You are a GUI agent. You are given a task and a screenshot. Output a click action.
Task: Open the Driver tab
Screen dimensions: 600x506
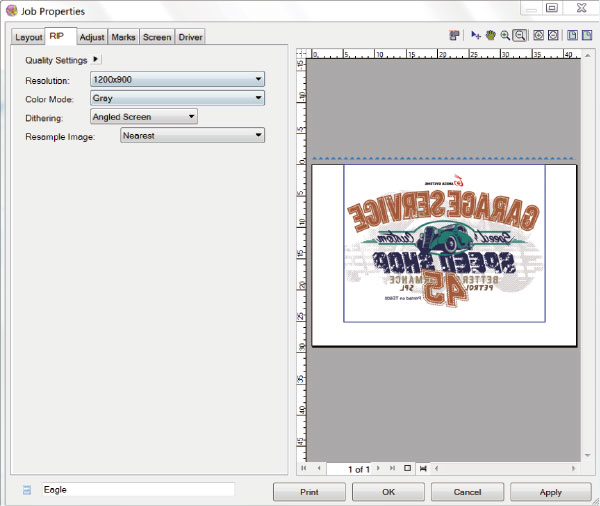point(190,37)
